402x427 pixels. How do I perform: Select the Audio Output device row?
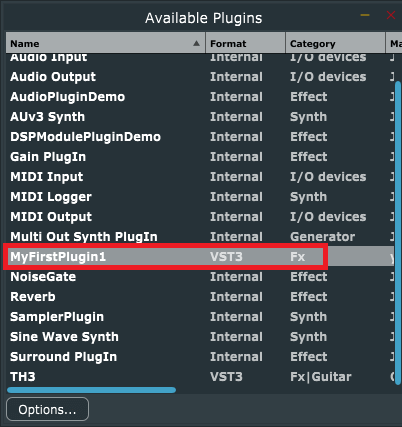(x=200, y=77)
